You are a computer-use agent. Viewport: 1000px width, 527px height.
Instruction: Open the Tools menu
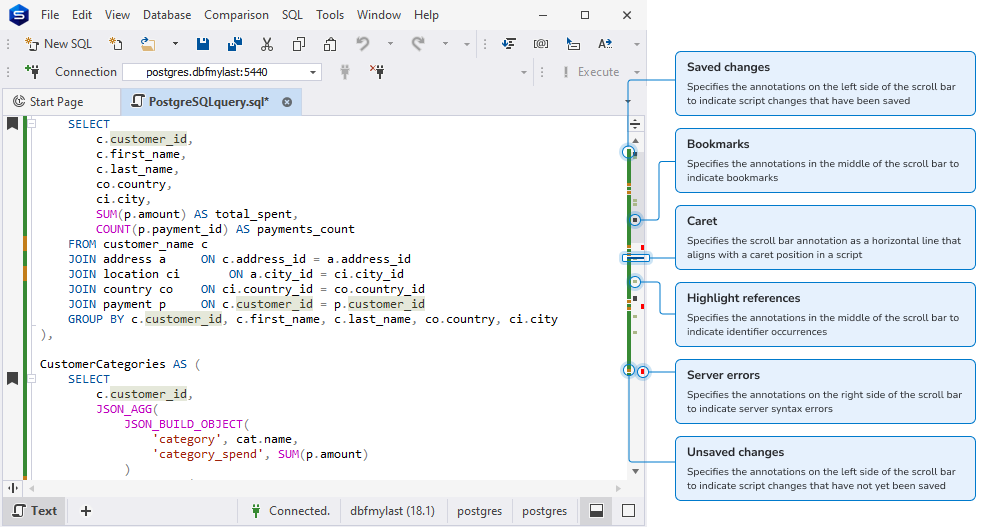click(x=330, y=15)
